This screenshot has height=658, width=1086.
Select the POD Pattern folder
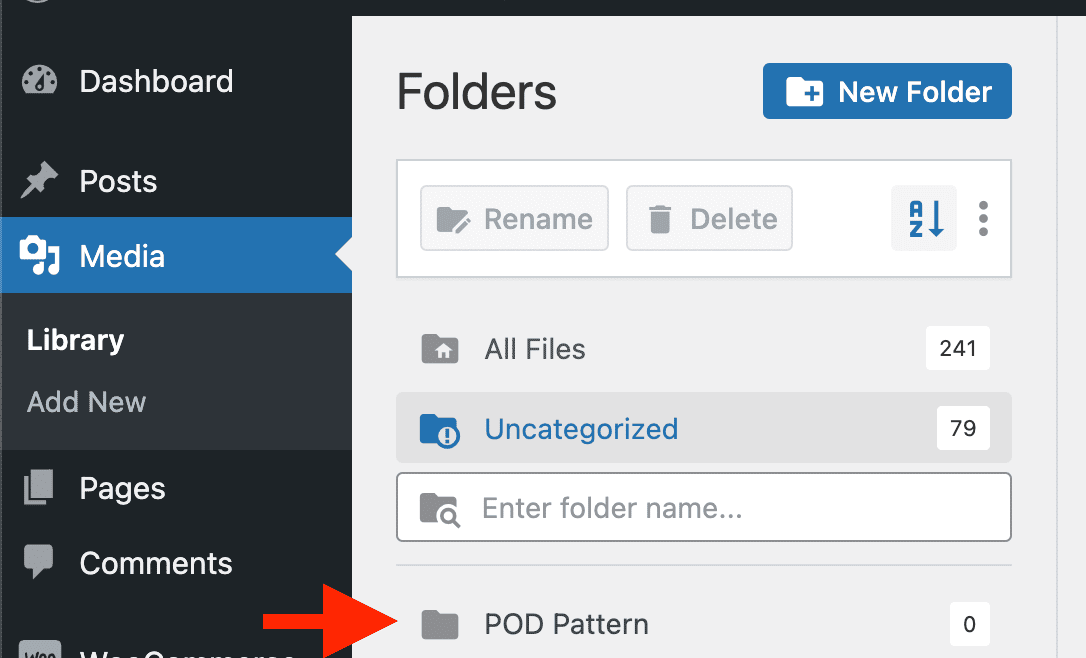tap(566, 623)
